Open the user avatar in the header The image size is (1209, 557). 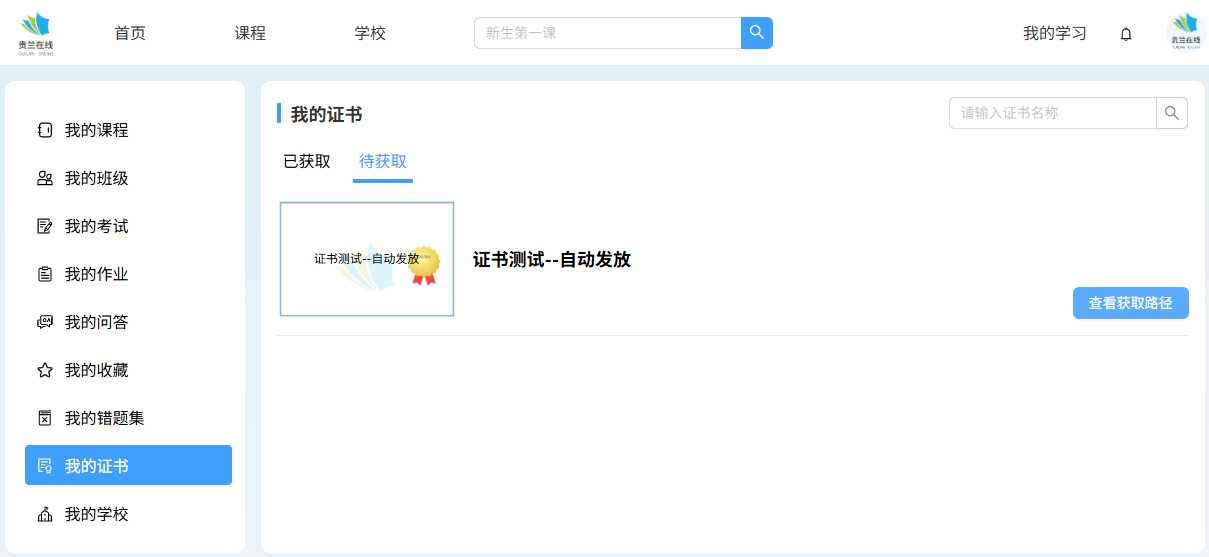click(1185, 33)
